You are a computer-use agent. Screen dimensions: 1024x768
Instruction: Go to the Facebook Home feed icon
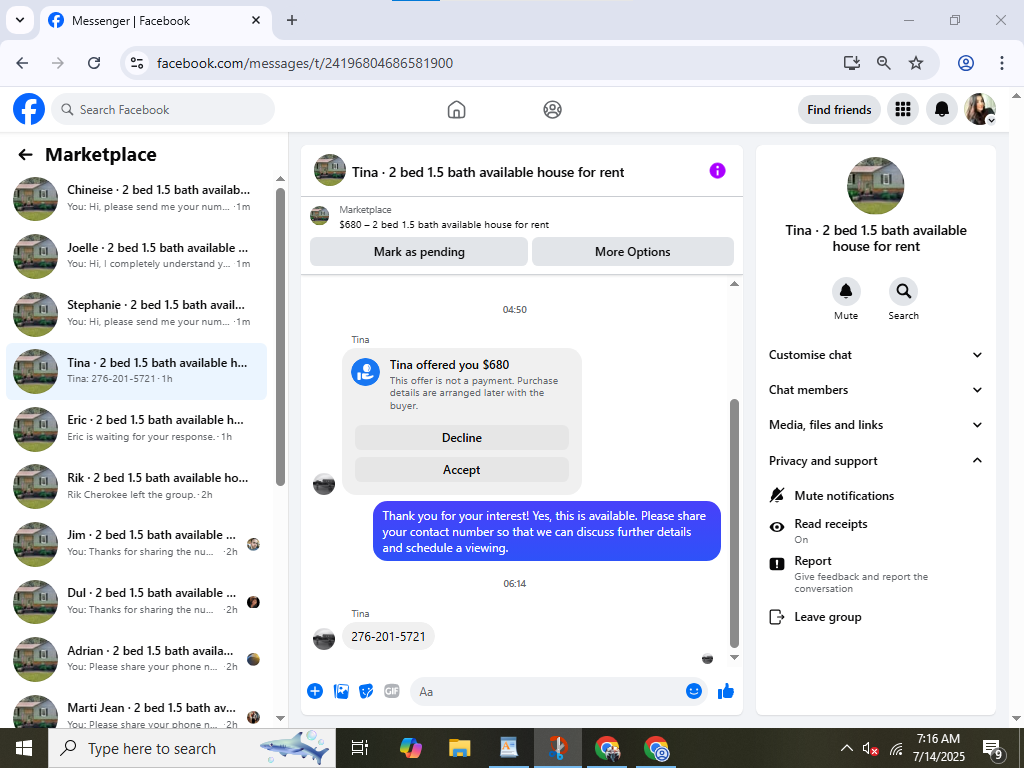pos(456,110)
